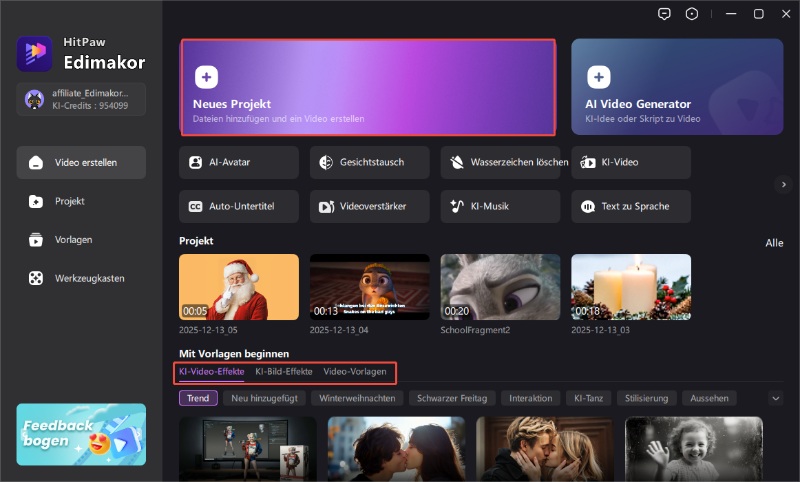
Task: Switch to KI-Bild-Effekte tab
Action: [284, 371]
